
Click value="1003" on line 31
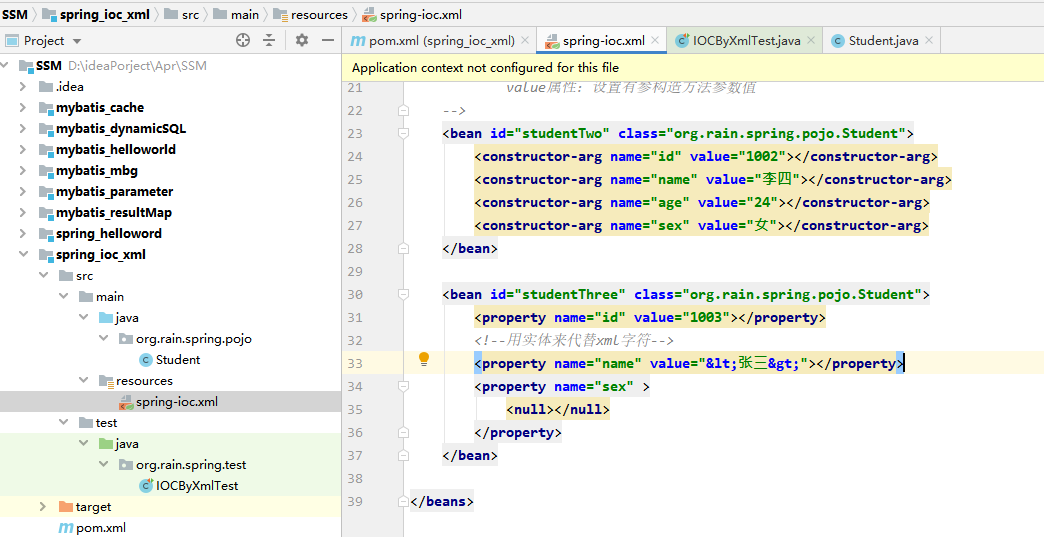click(682, 317)
